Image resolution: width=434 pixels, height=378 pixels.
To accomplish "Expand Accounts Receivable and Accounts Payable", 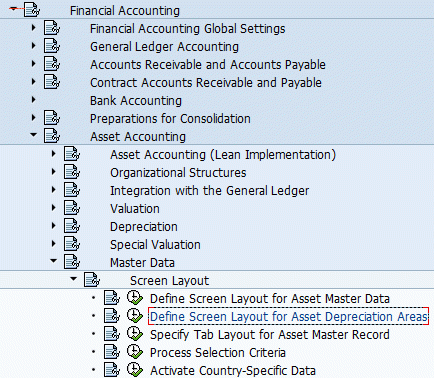I will coord(33,63).
